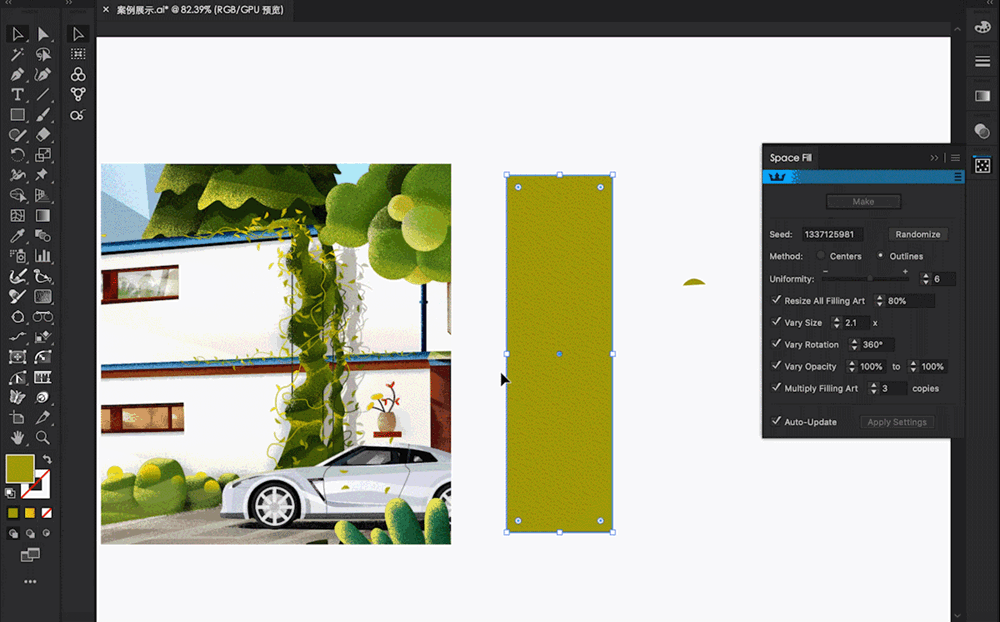The height and width of the screenshot is (622, 1000).
Task: Select the Mesh tool
Action: pyautogui.click(x=17, y=216)
